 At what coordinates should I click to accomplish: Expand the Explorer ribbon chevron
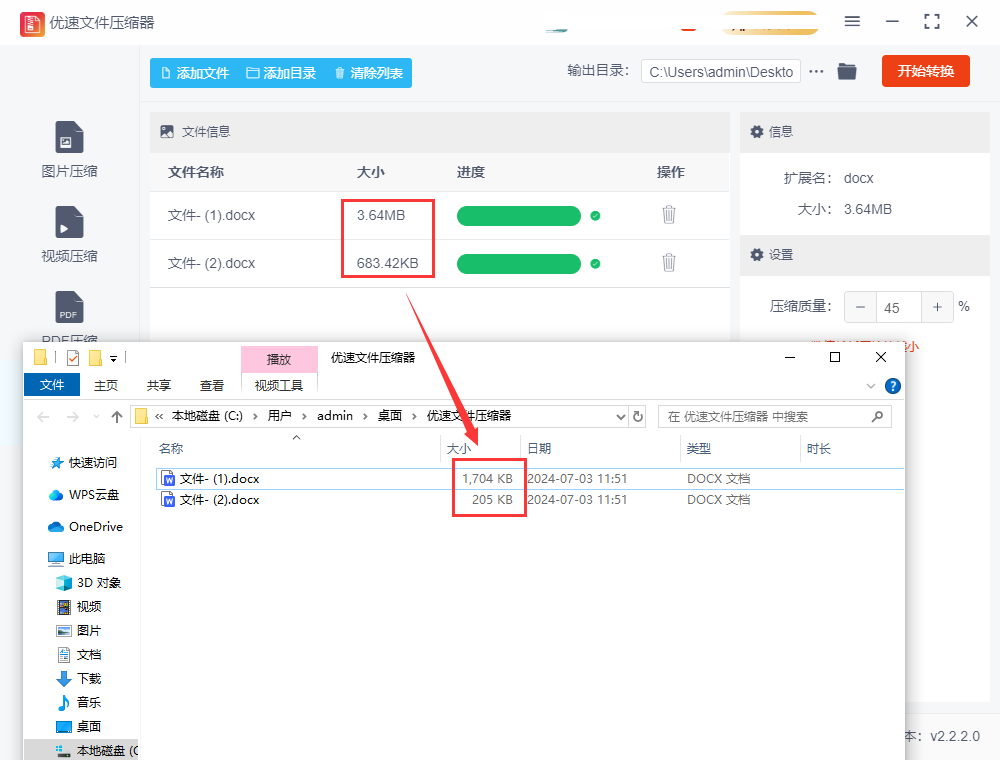tap(871, 386)
